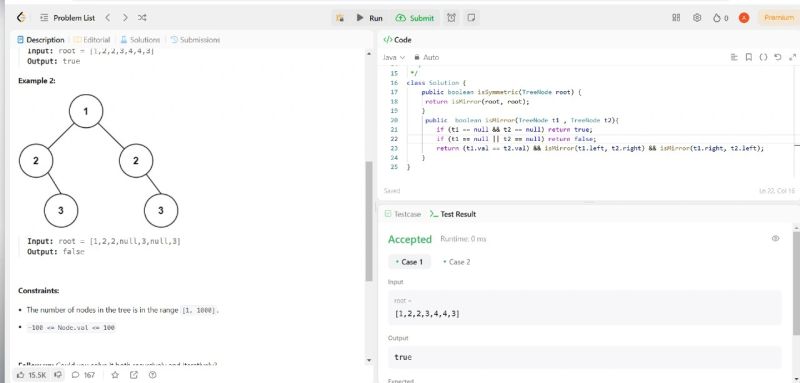The width and height of the screenshot is (800, 383).
Task: Click the streak flame counter
Action: pyautogui.click(x=720, y=18)
